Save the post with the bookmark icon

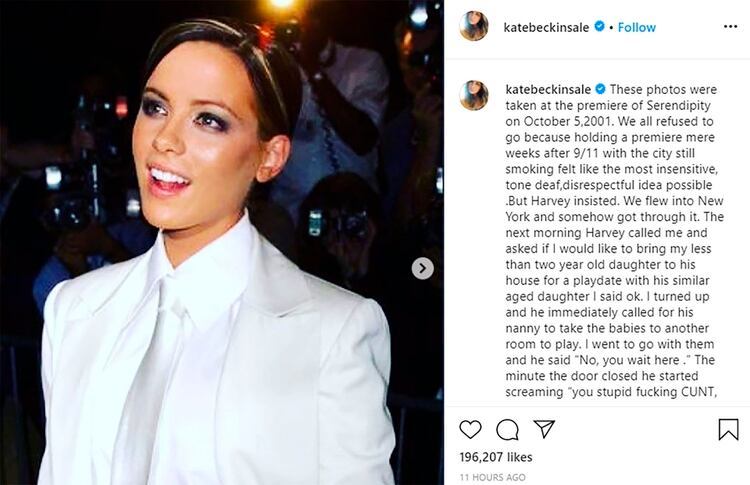click(728, 429)
